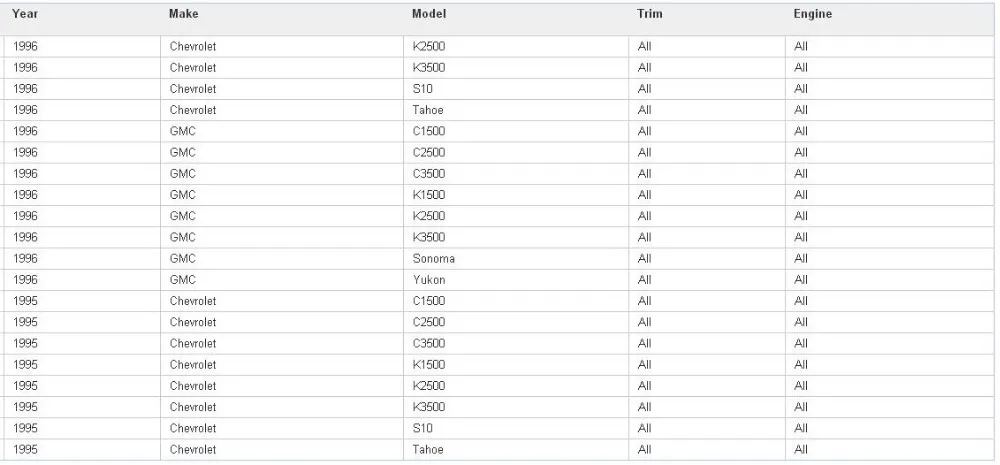
Task: Click the 1995 Chevrolet C3500 model cell
Action: (429, 344)
